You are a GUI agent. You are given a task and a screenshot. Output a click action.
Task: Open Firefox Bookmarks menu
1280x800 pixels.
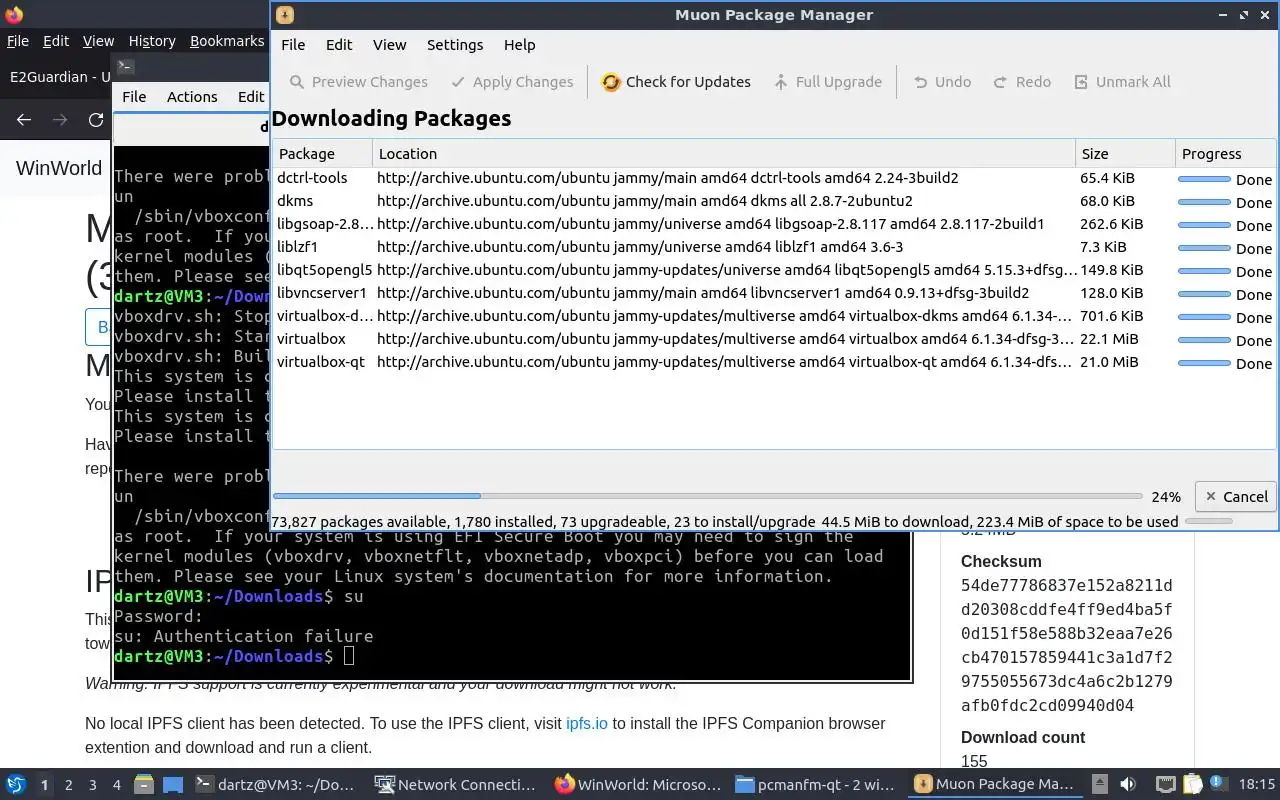pos(227,41)
